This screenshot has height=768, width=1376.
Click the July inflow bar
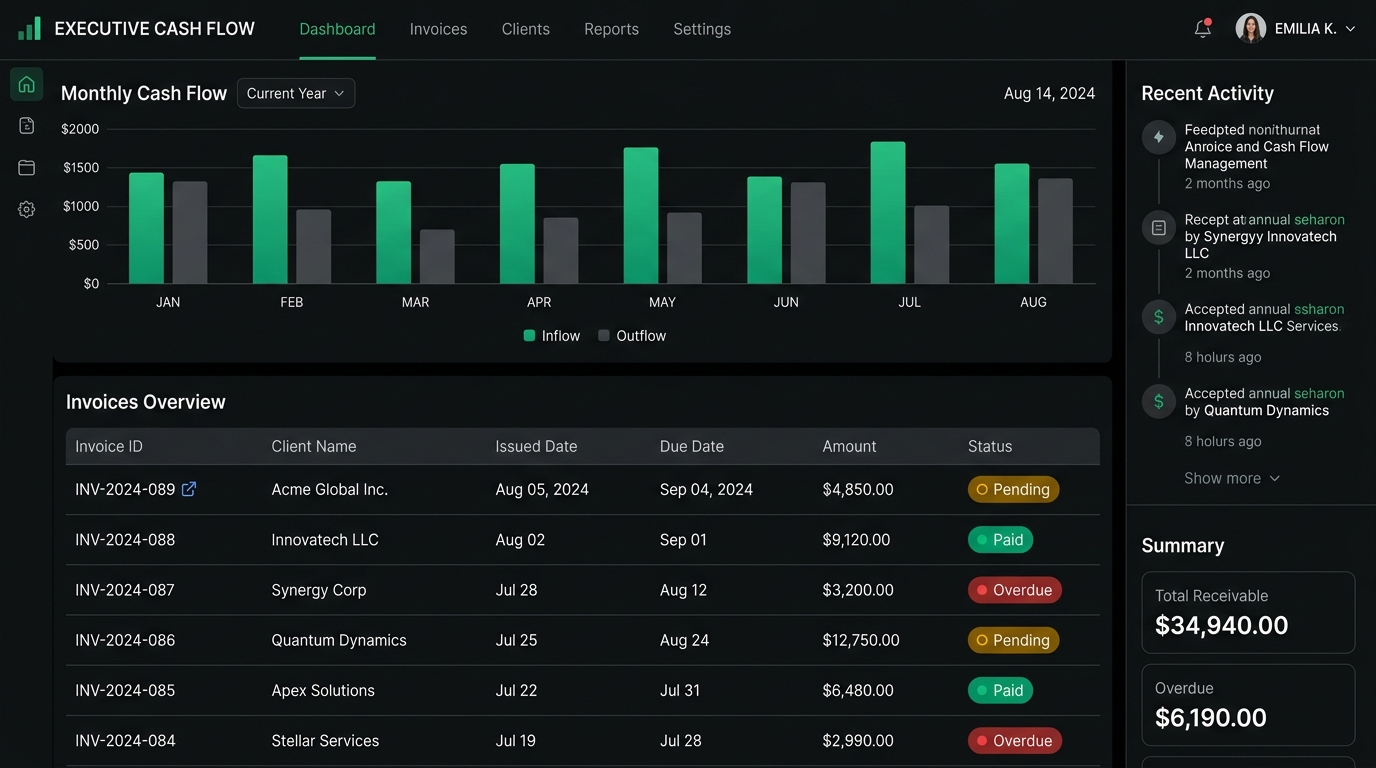888,213
